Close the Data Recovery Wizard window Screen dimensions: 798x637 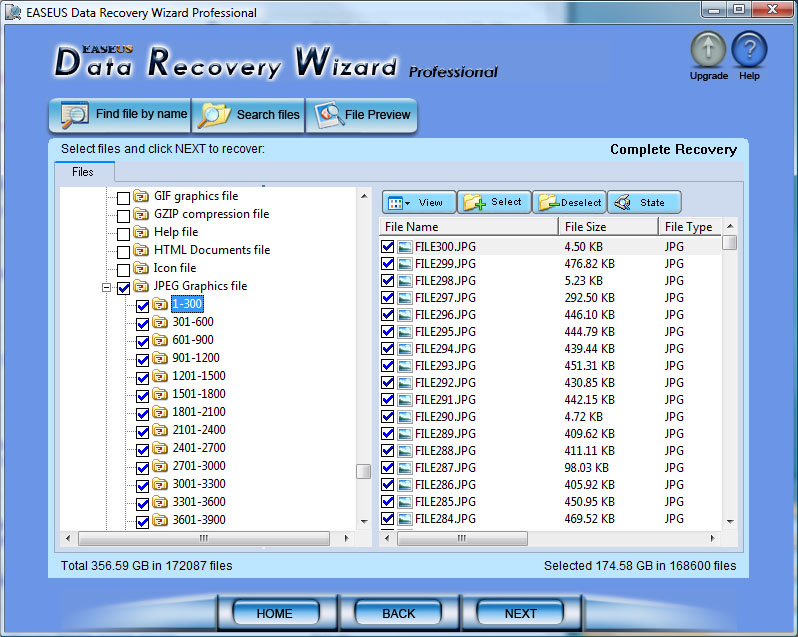tap(773, 10)
